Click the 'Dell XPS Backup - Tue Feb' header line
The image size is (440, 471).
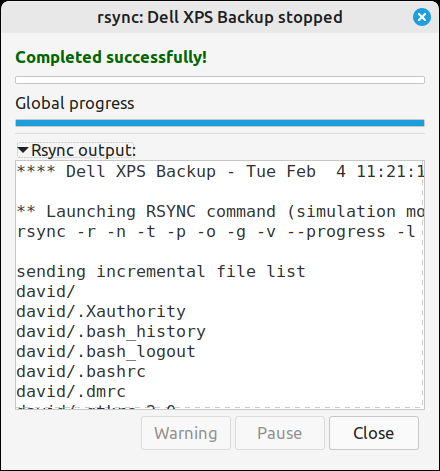pyautogui.click(x=220, y=172)
